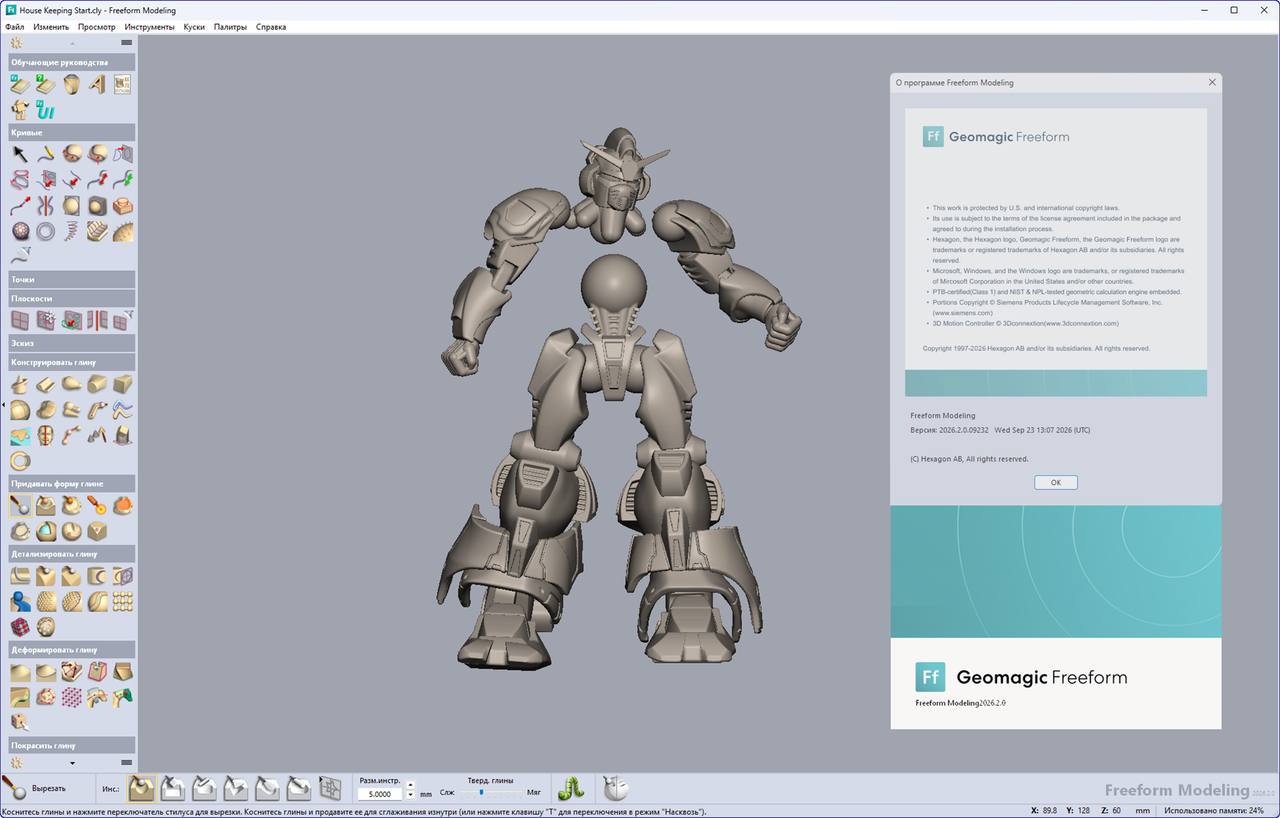
Task: Select the red checkered cube tool
Action: pos(21,627)
